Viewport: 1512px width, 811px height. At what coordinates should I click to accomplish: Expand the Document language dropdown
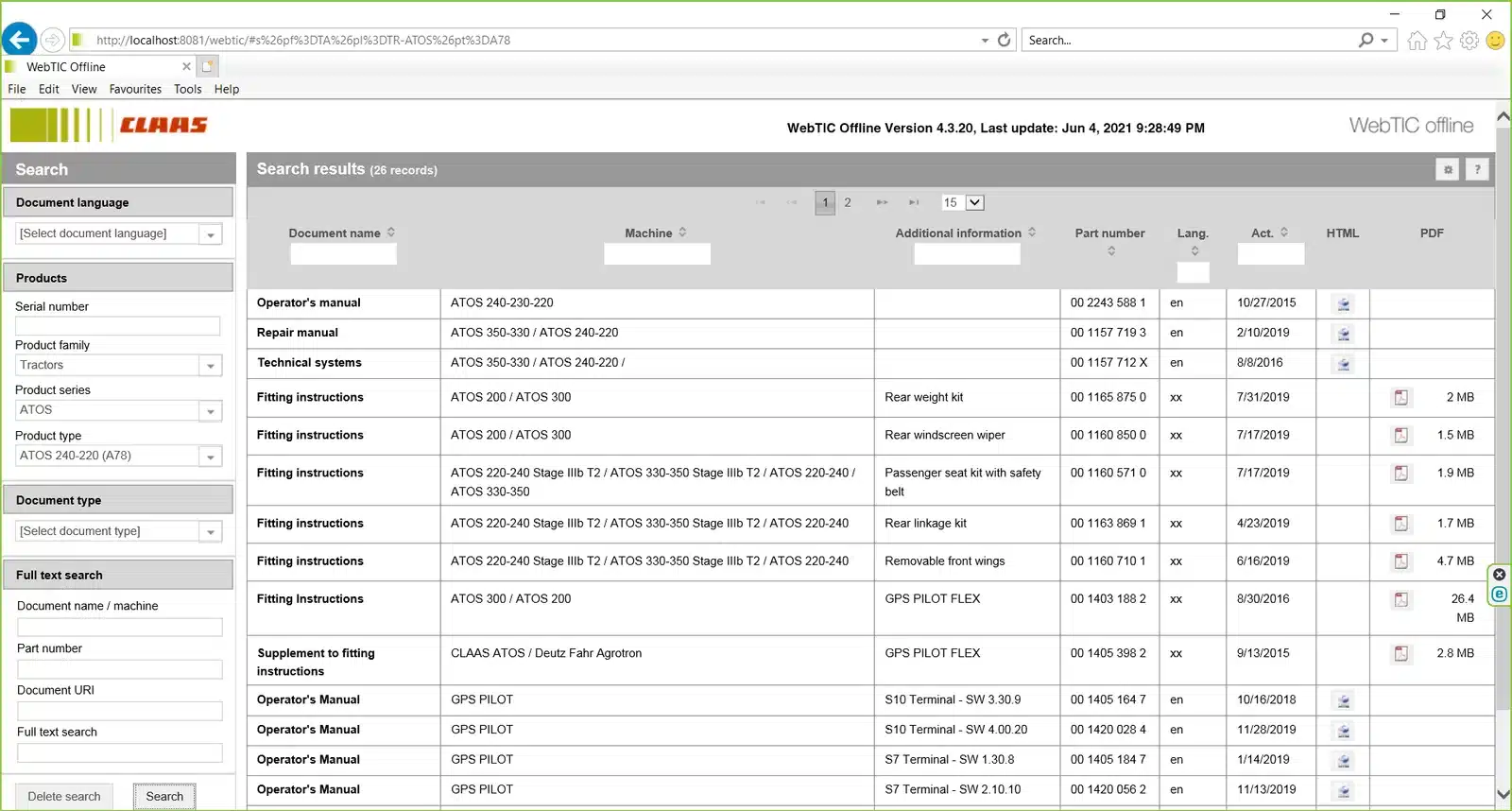(211, 234)
